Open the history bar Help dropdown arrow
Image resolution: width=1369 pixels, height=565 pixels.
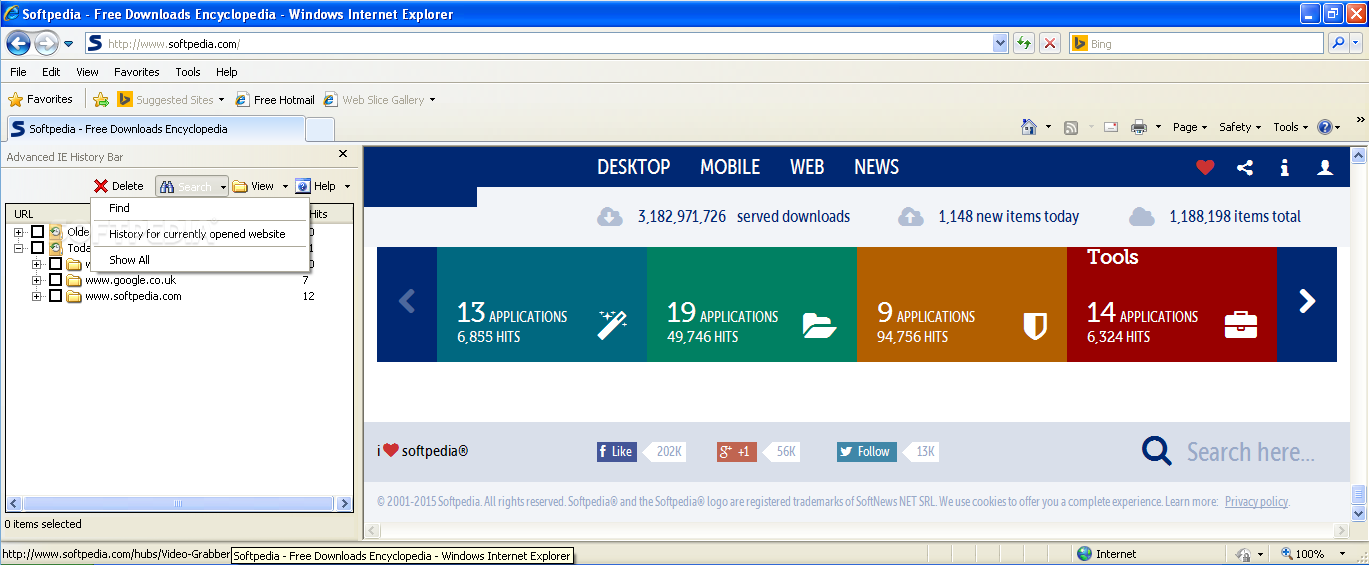click(347, 186)
